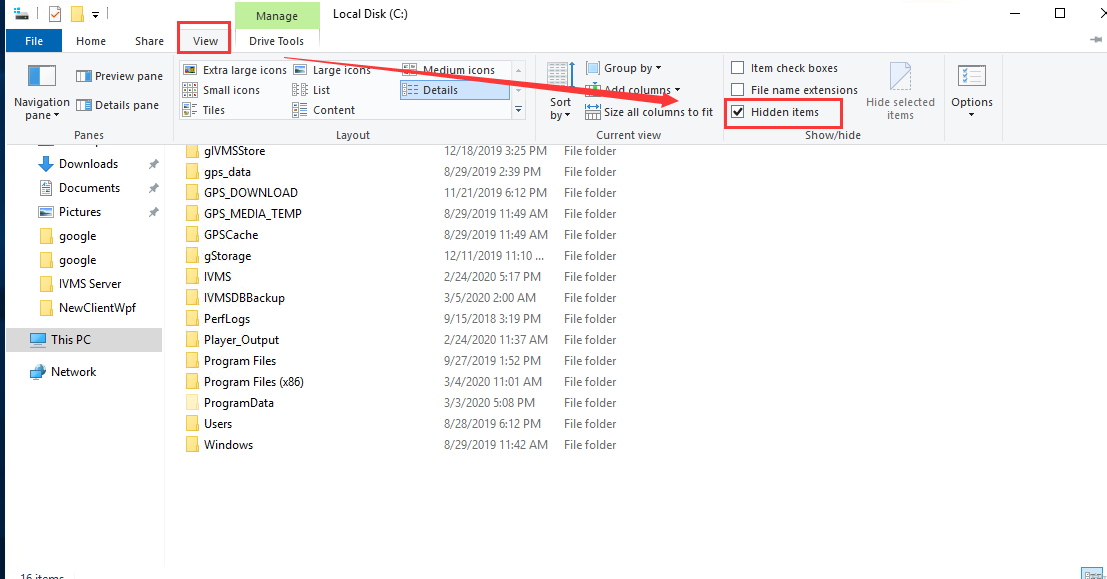Switch to the View tab

pos(205,41)
